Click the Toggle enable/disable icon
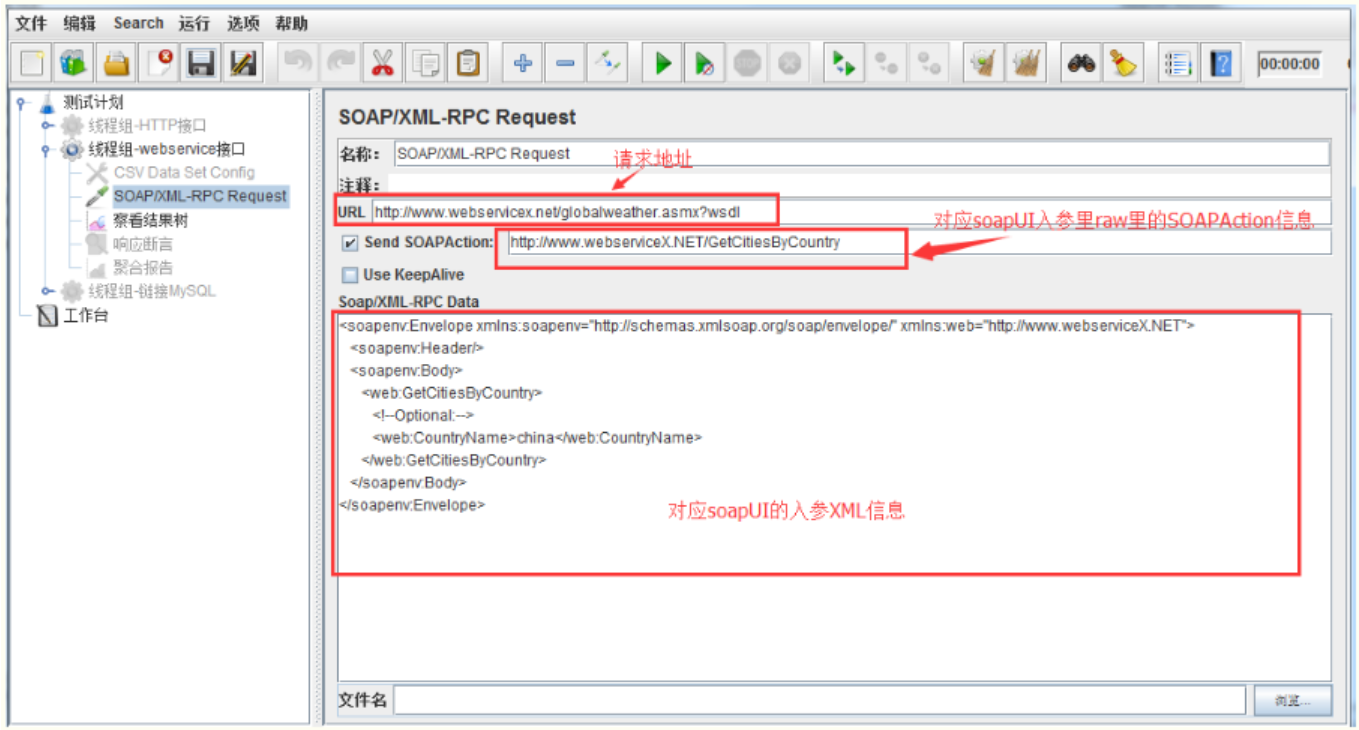Image resolution: width=1359 pixels, height=730 pixels. 607,64
